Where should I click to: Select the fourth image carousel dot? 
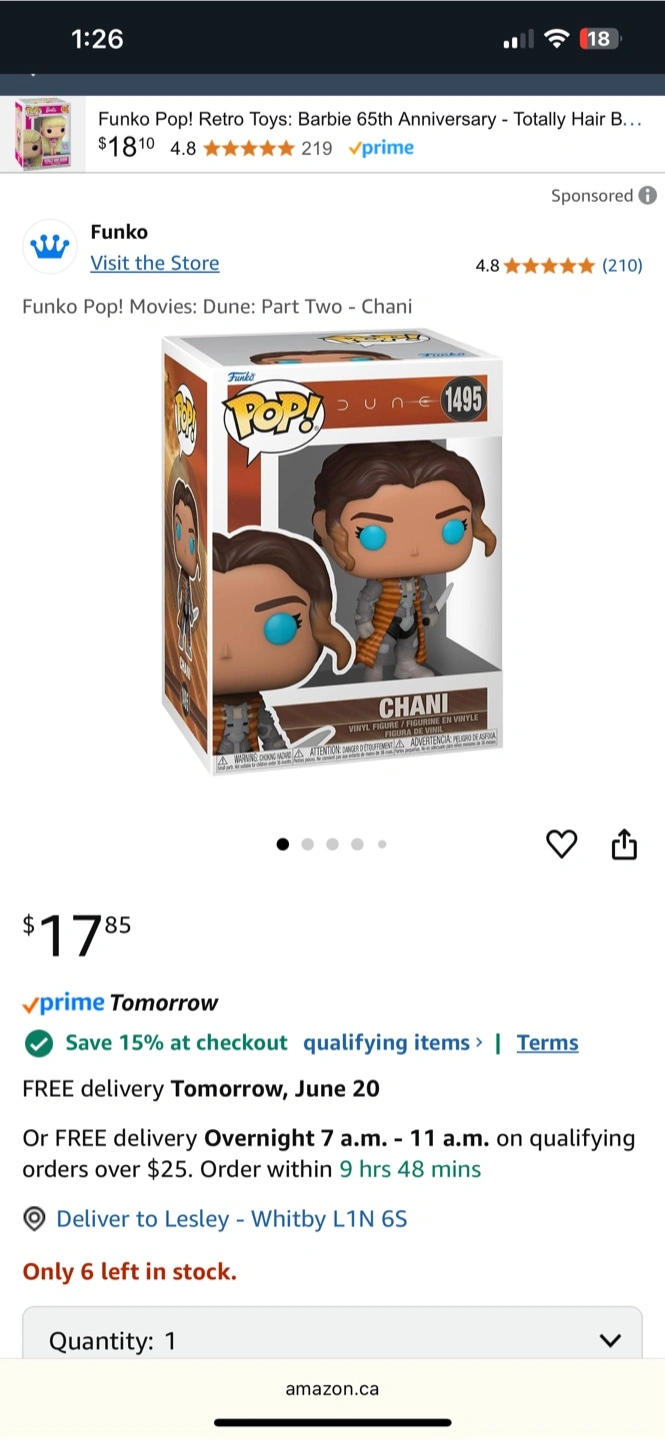click(x=357, y=844)
